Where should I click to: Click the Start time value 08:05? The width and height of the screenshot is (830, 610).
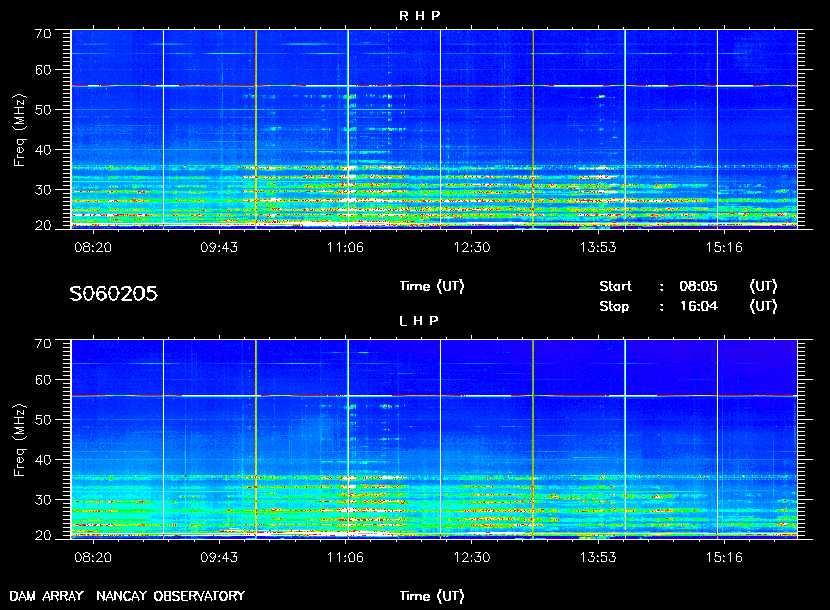point(698,286)
